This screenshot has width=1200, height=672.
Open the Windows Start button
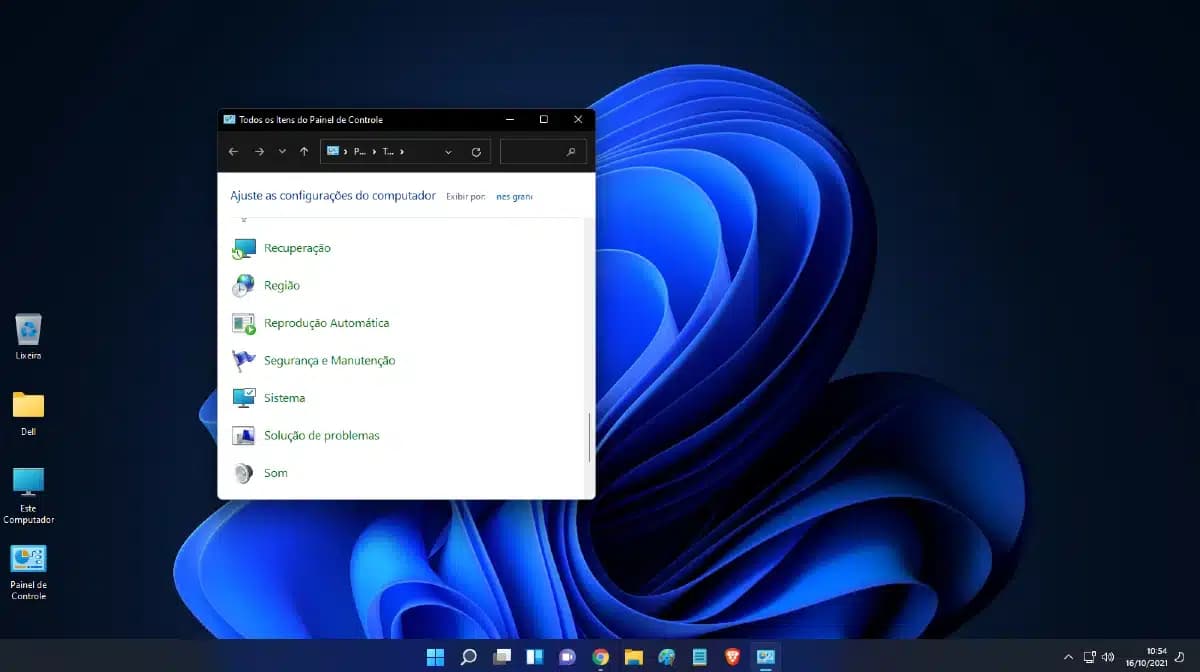tap(436, 657)
